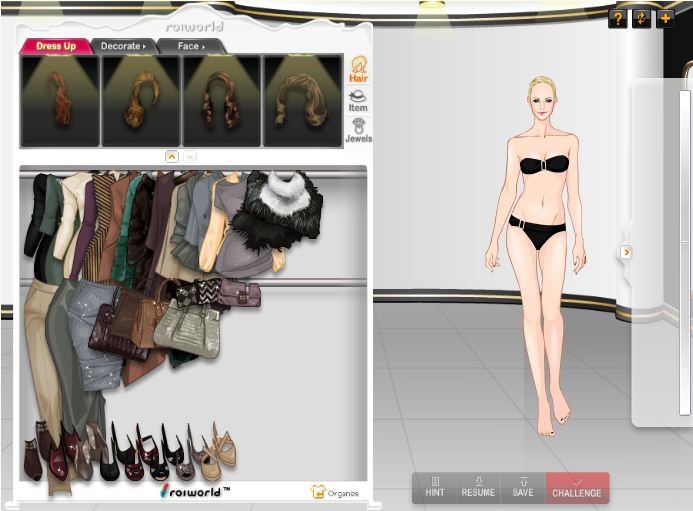The height and width of the screenshot is (511, 693).
Task: Submit the red CHALLENGE button
Action: (x=577, y=487)
